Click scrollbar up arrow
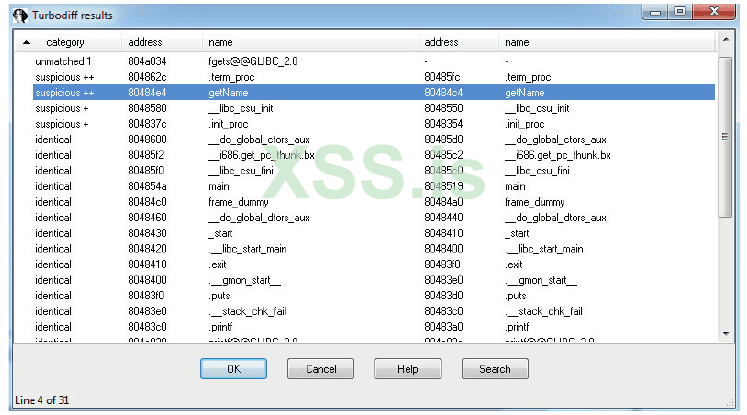 pyautogui.click(x=726, y=40)
